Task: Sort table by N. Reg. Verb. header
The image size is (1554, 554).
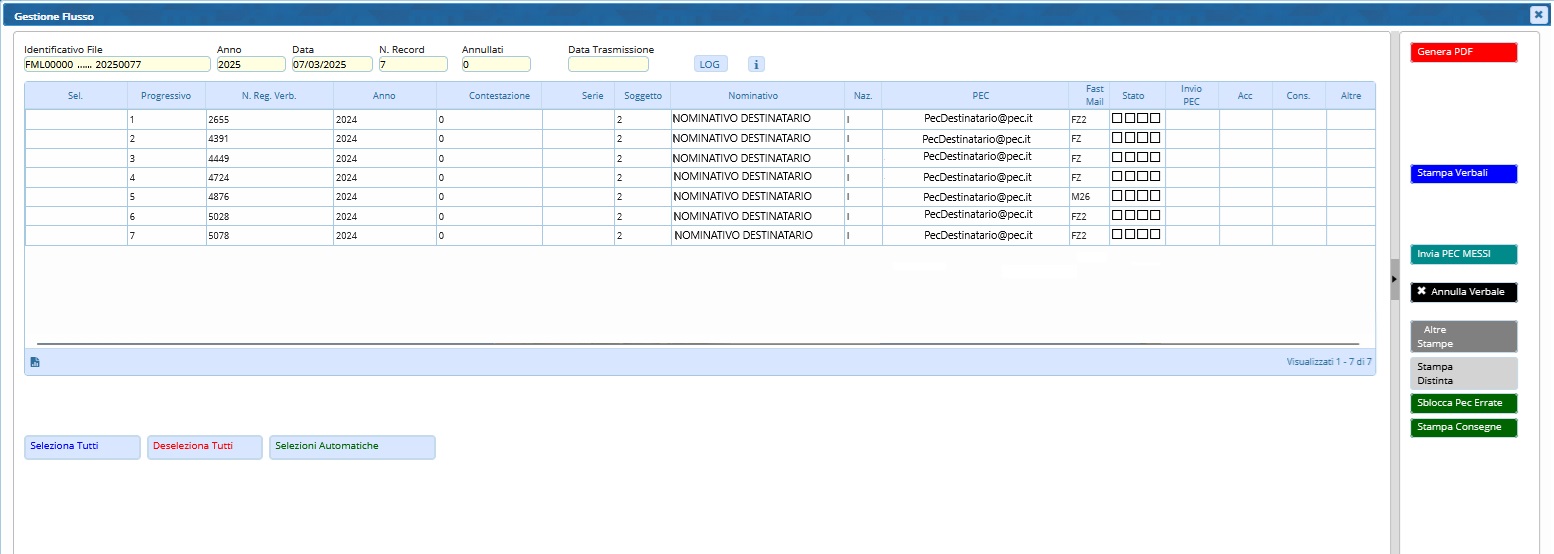Action: point(269,96)
